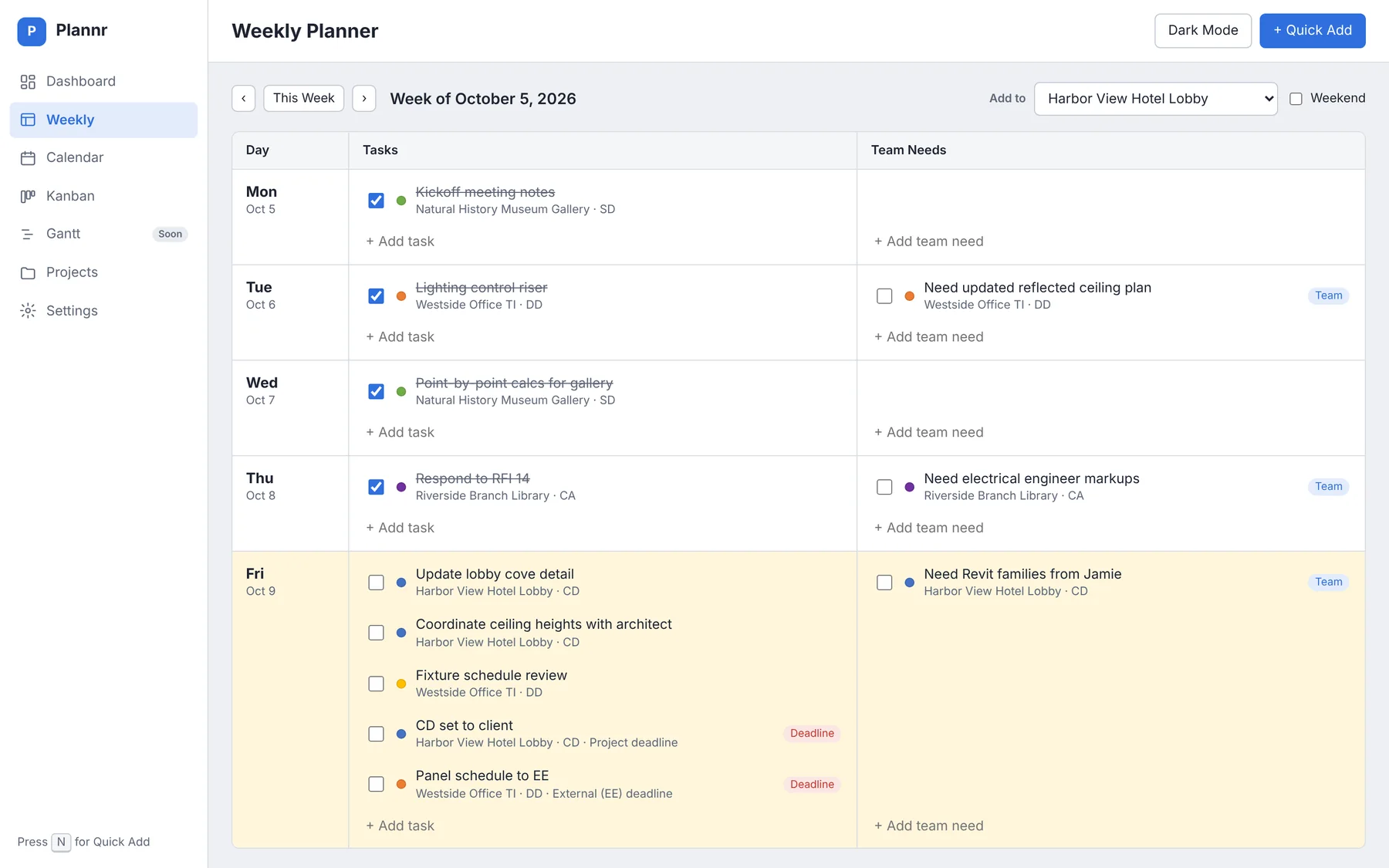Screen dimensions: 1389x868
Task: Add task on Monday Oct 5
Action: pos(400,241)
